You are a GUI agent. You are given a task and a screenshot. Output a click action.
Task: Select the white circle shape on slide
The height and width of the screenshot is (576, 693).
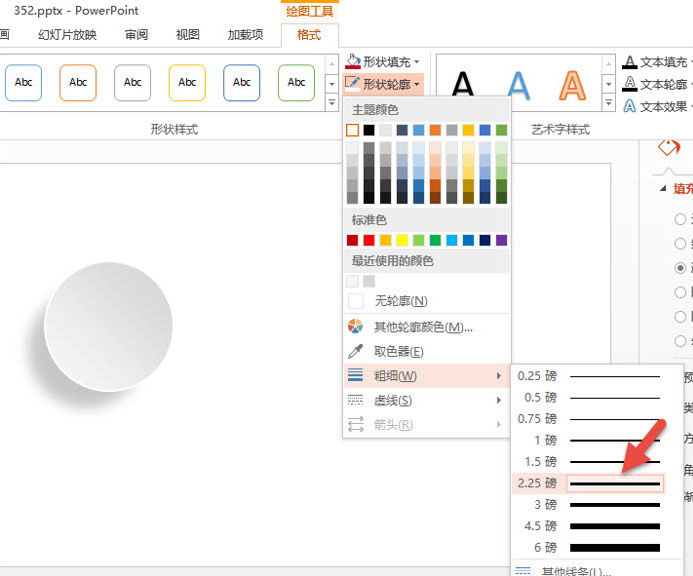click(108, 327)
